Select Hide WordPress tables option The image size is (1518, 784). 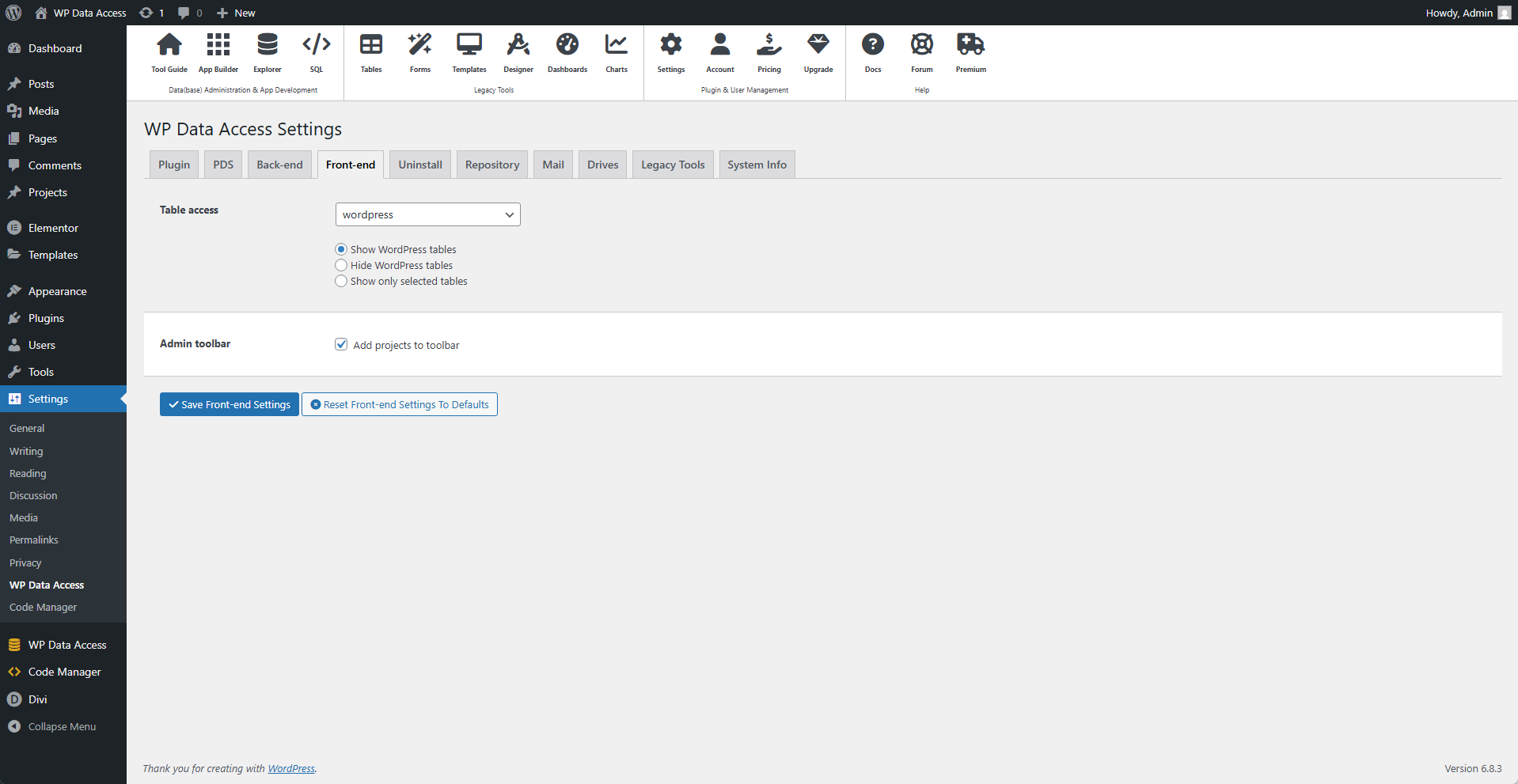(x=340, y=265)
